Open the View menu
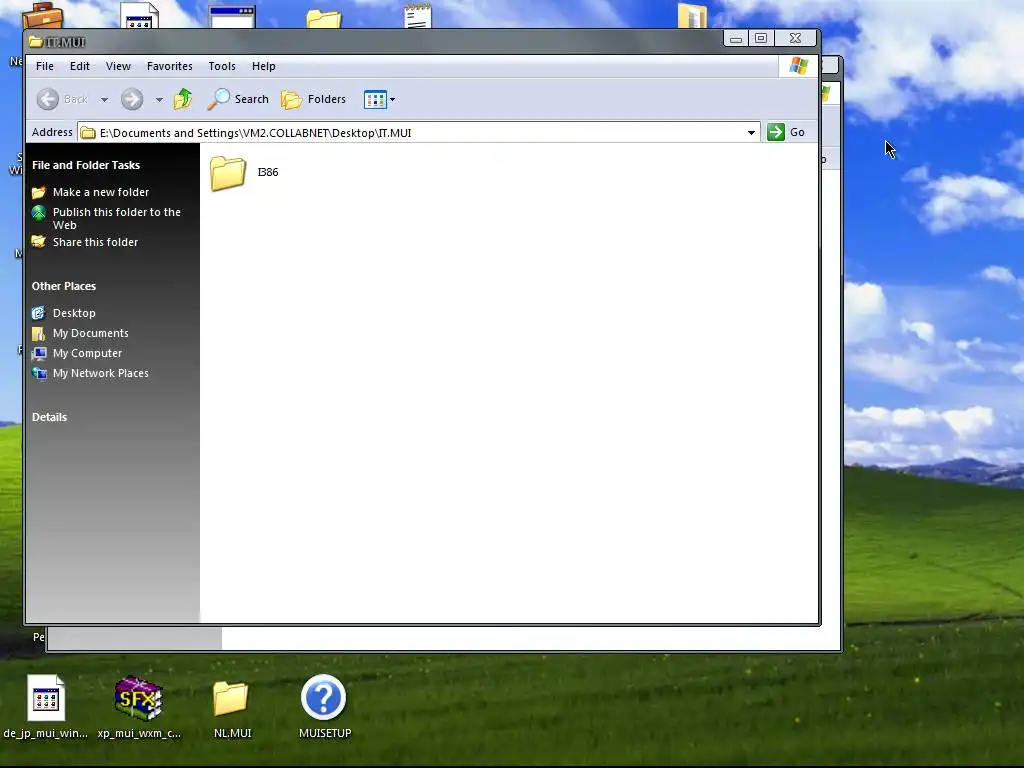Screen dimensions: 1024x768 coord(118,66)
